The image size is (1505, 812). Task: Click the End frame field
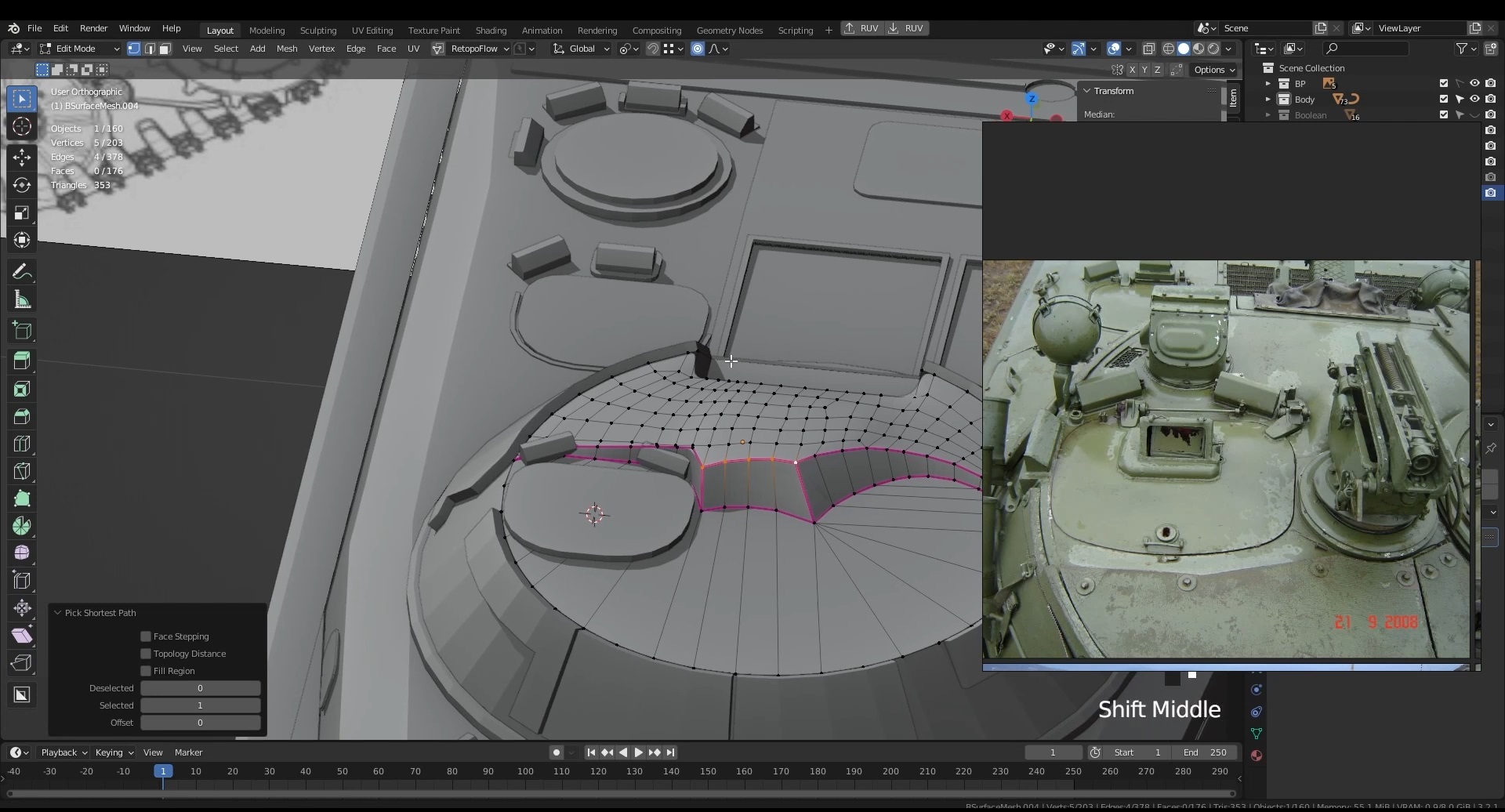point(1205,752)
